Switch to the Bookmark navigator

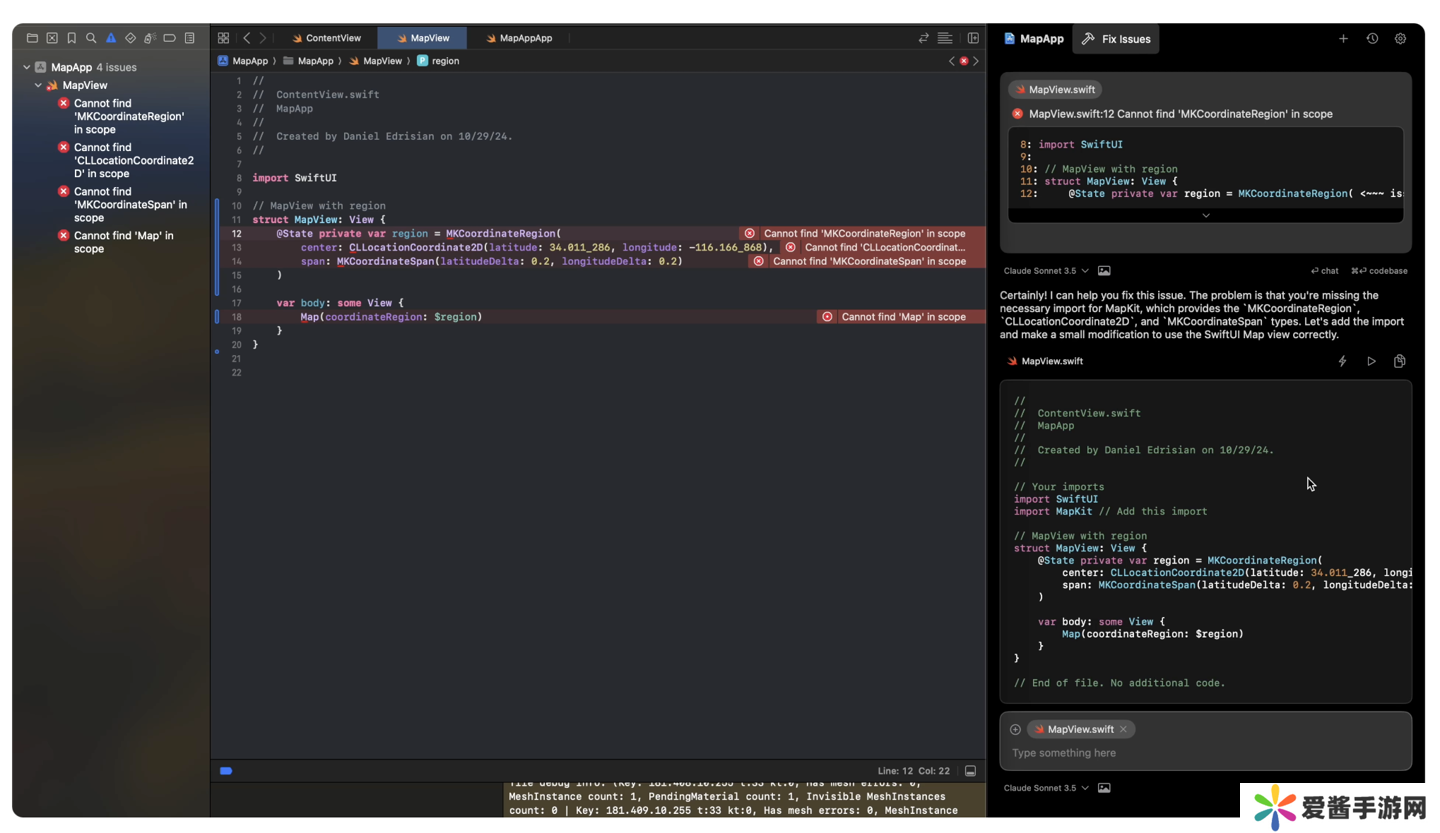(x=71, y=38)
